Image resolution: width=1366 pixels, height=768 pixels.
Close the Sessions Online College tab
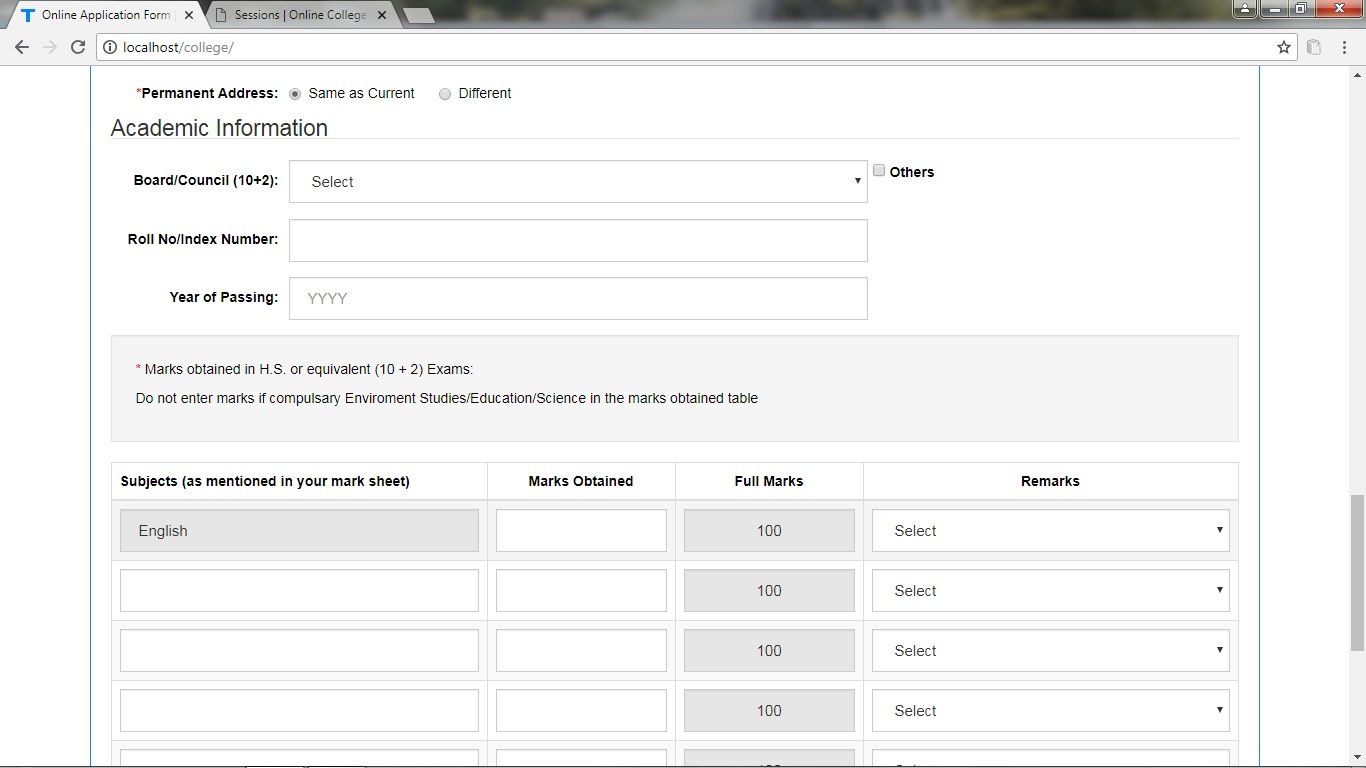[x=381, y=15]
